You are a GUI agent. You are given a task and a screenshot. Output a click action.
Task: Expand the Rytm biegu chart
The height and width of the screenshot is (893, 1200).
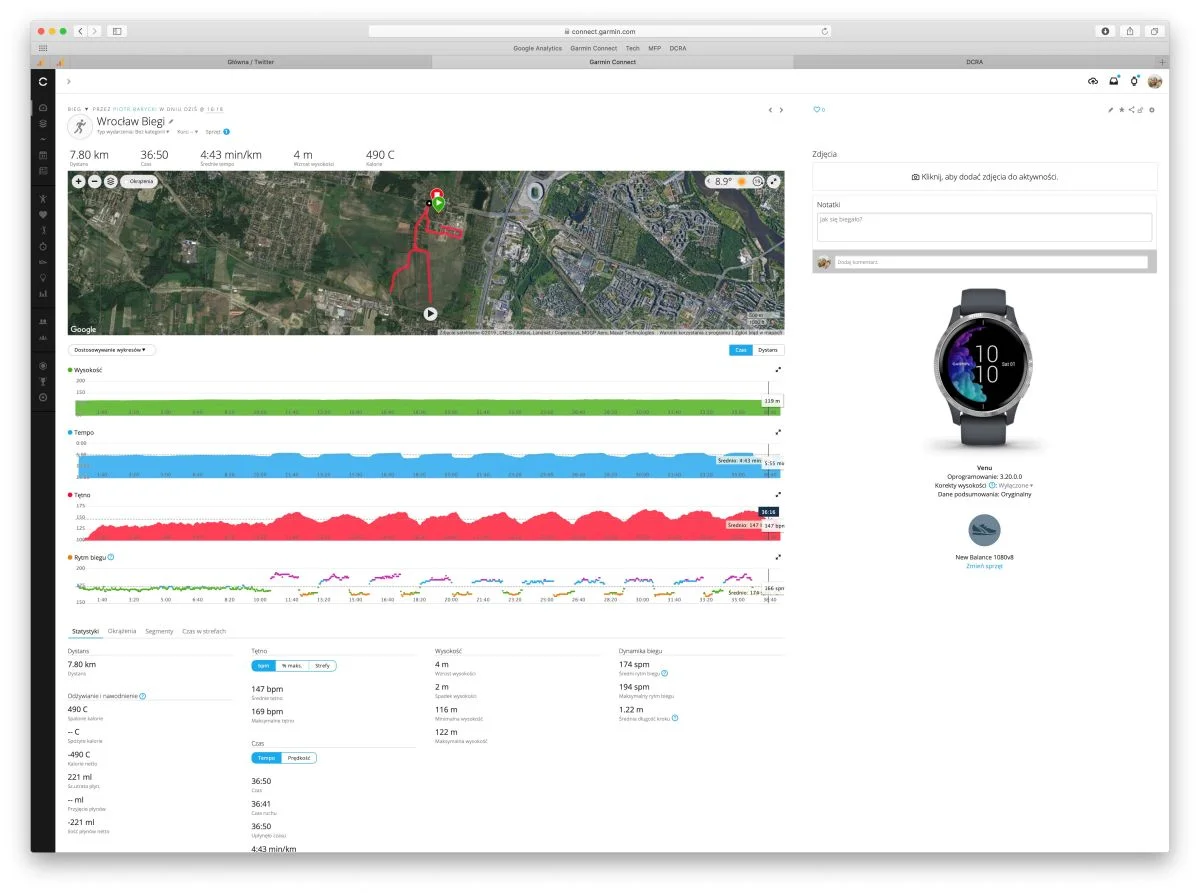coord(778,557)
